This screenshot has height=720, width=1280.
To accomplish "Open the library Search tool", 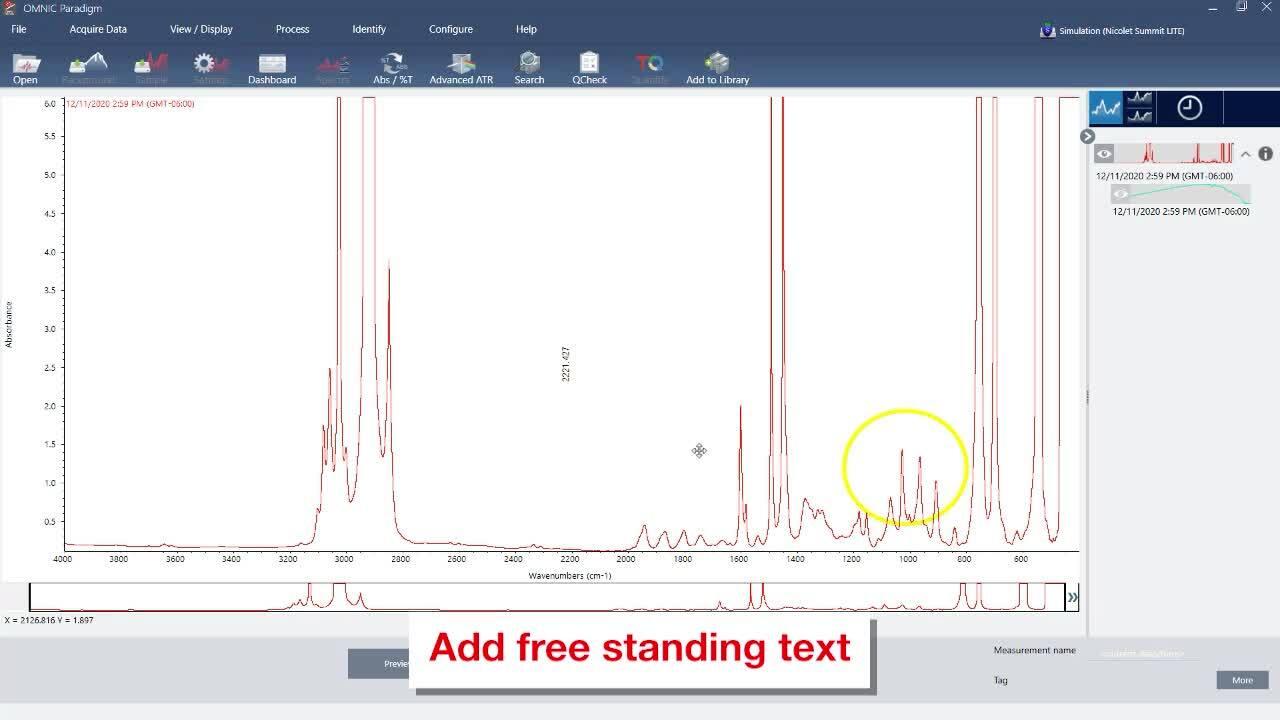I will click(528, 66).
